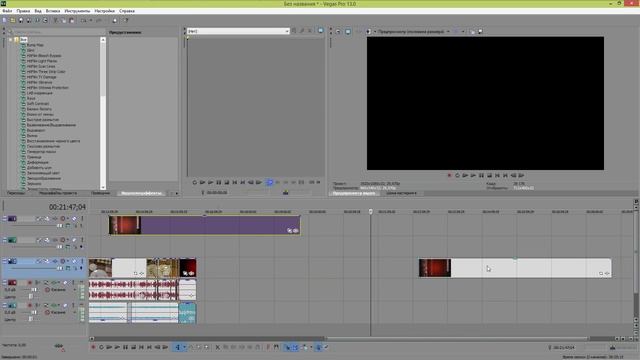Solo the highlighted third video track
The height and width of the screenshot is (360, 640).
coord(82,261)
